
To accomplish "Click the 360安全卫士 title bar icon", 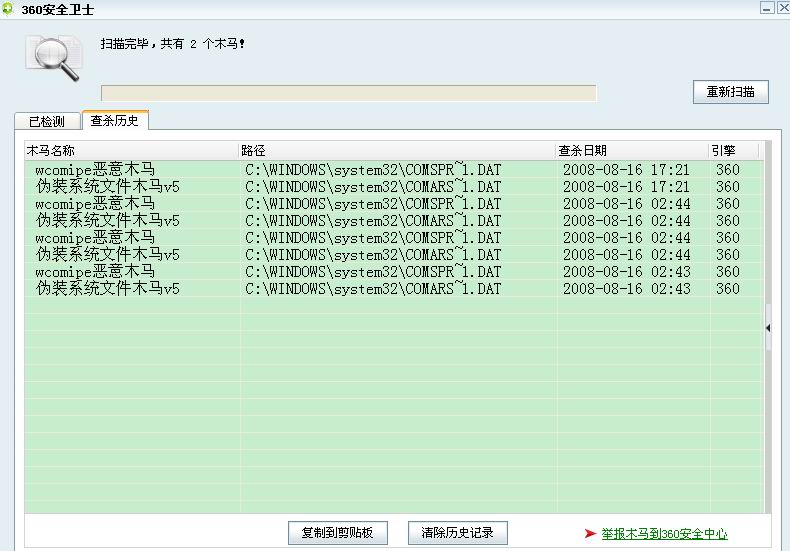I will coord(7,9).
